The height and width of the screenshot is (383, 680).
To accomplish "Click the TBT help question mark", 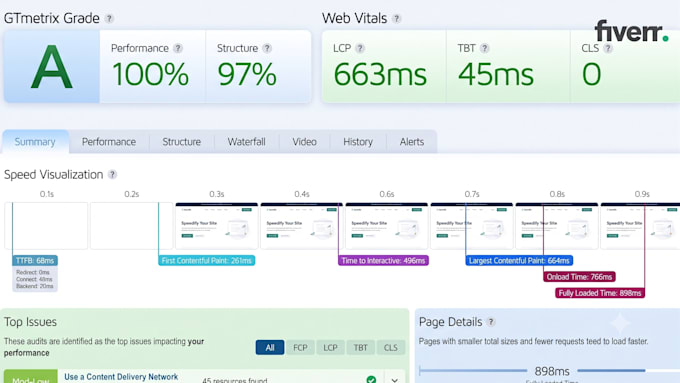I will tap(484, 48).
